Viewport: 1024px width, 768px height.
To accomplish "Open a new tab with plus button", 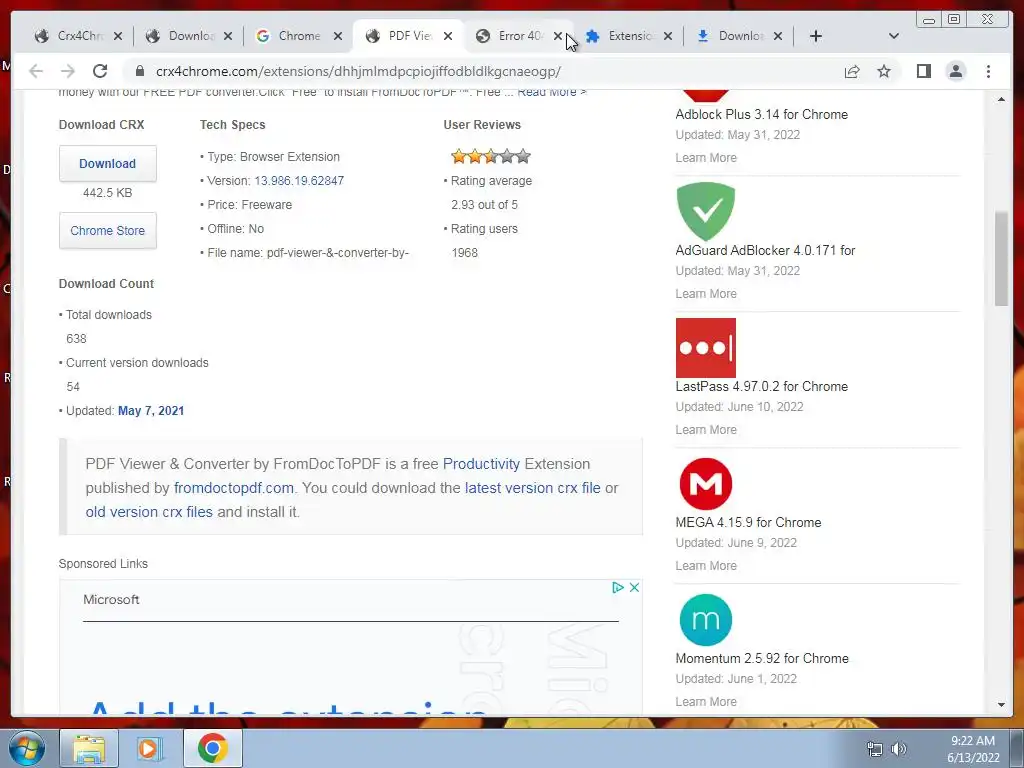I will pyautogui.click(x=816, y=36).
